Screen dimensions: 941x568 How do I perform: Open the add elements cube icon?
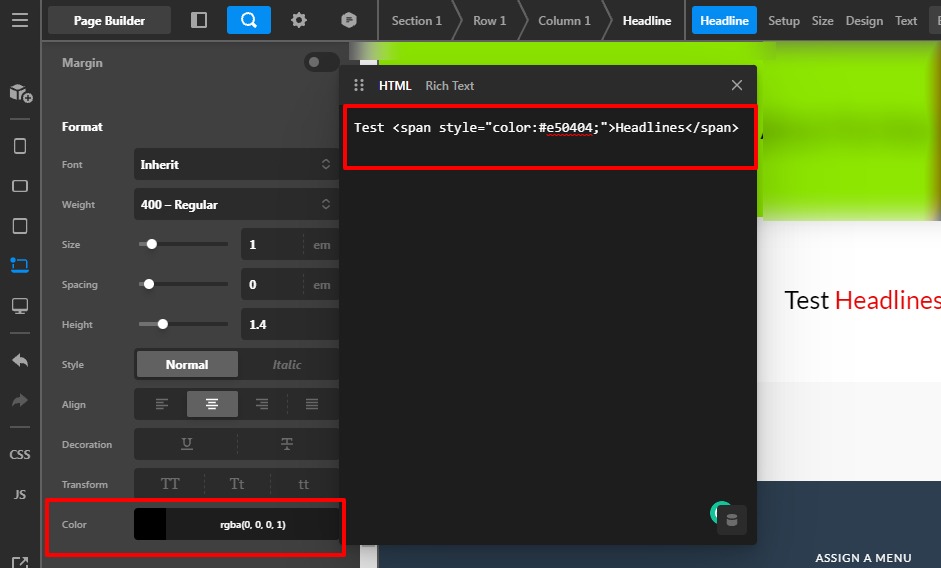[20, 93]
